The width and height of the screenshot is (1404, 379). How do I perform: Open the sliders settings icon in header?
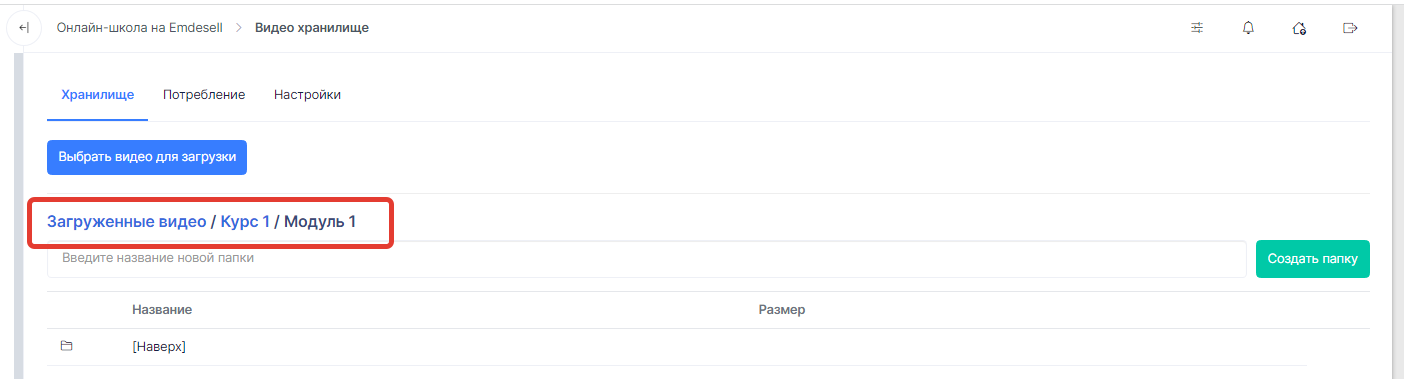tap(1197, 28)
